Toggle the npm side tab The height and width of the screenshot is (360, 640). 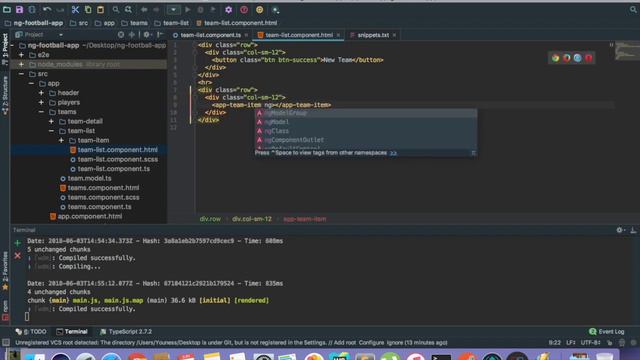coord(5,310)
